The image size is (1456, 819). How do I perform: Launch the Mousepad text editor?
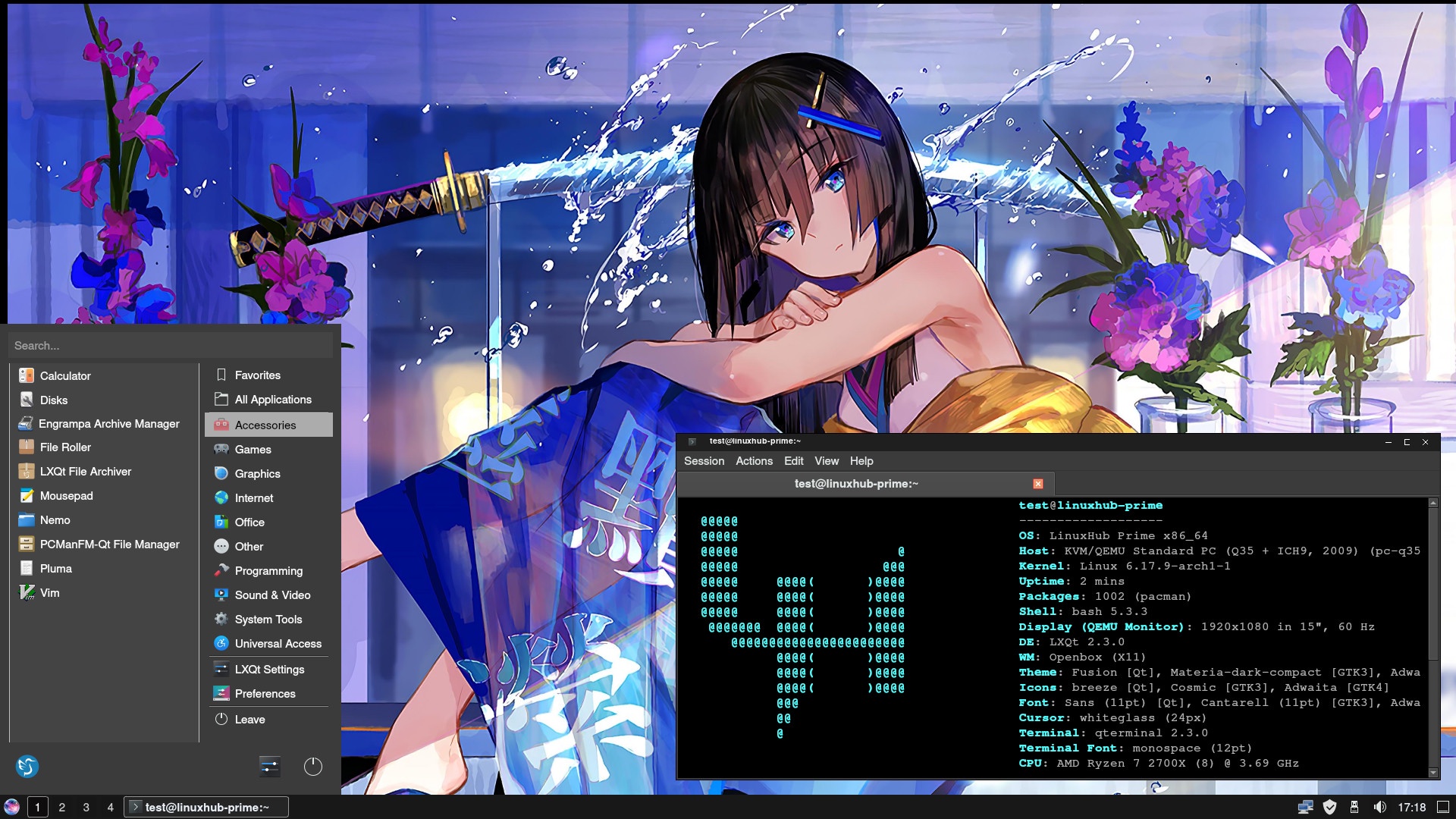(x=66, y=496)
